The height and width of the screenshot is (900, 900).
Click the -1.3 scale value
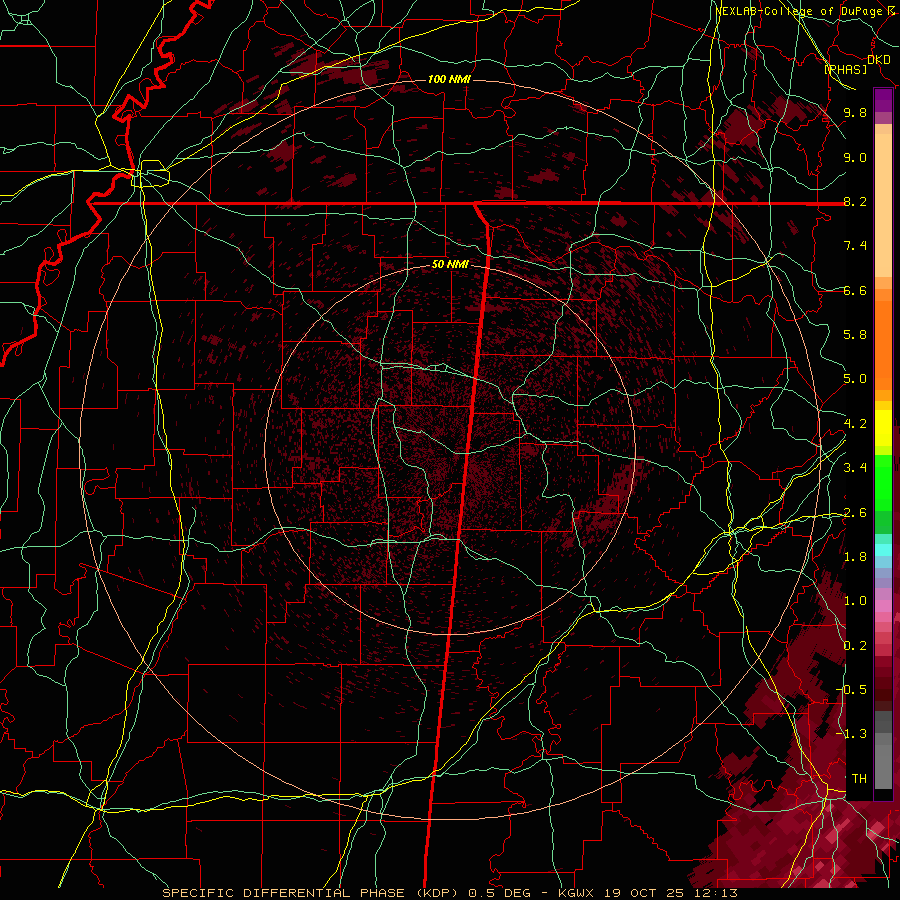click(852, 734)
